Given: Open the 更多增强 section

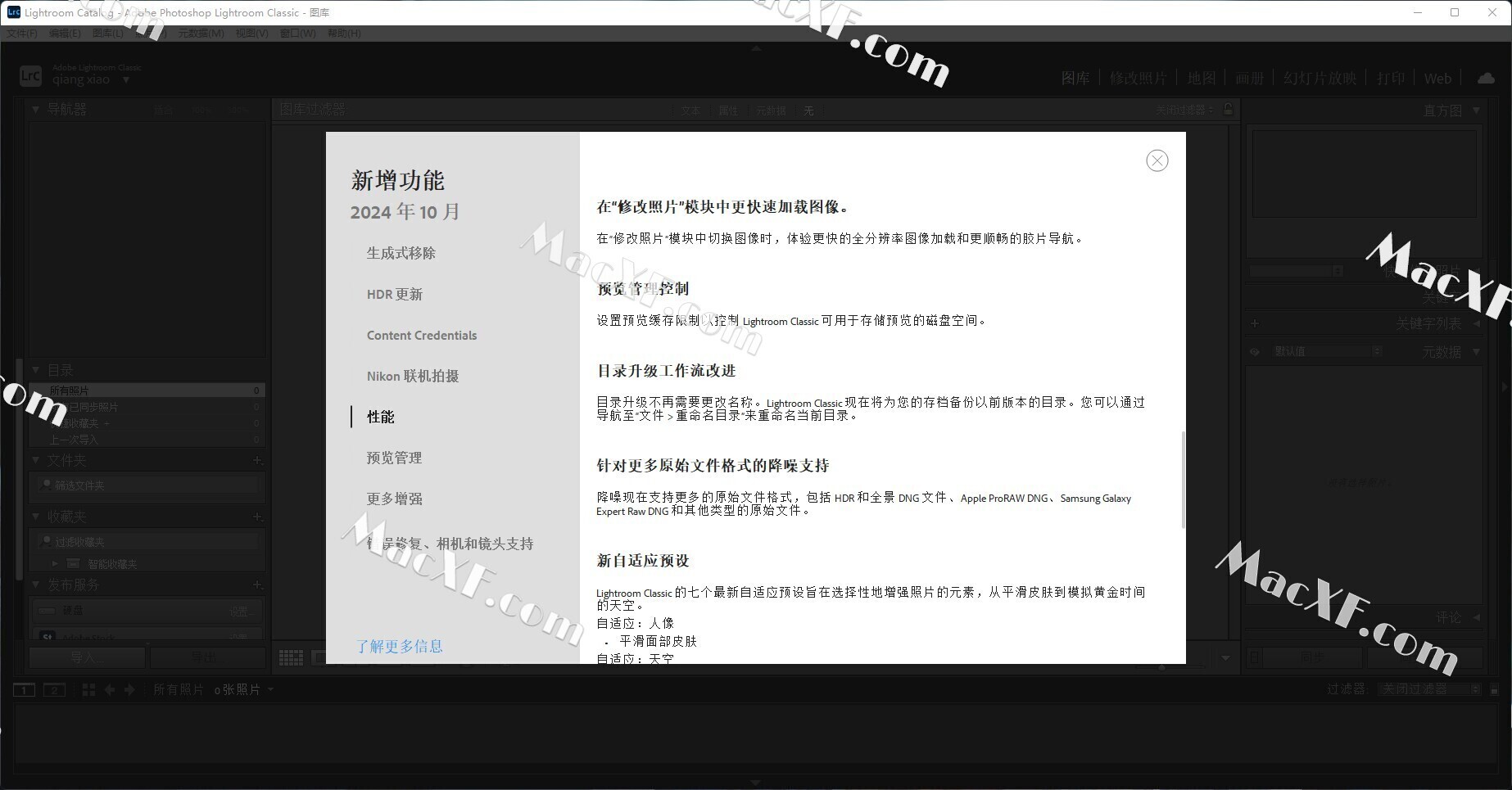Looking at the screenshot, I should 394,499.
